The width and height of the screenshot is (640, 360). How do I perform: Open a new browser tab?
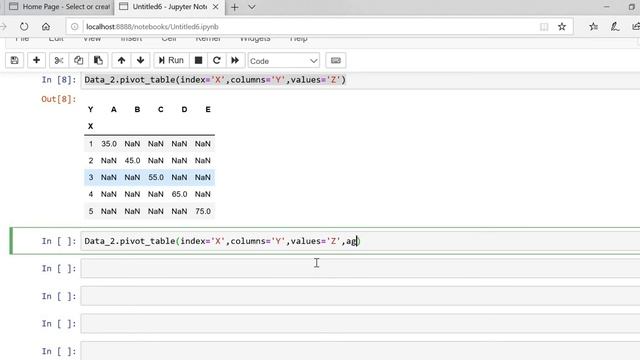[235, 7]
